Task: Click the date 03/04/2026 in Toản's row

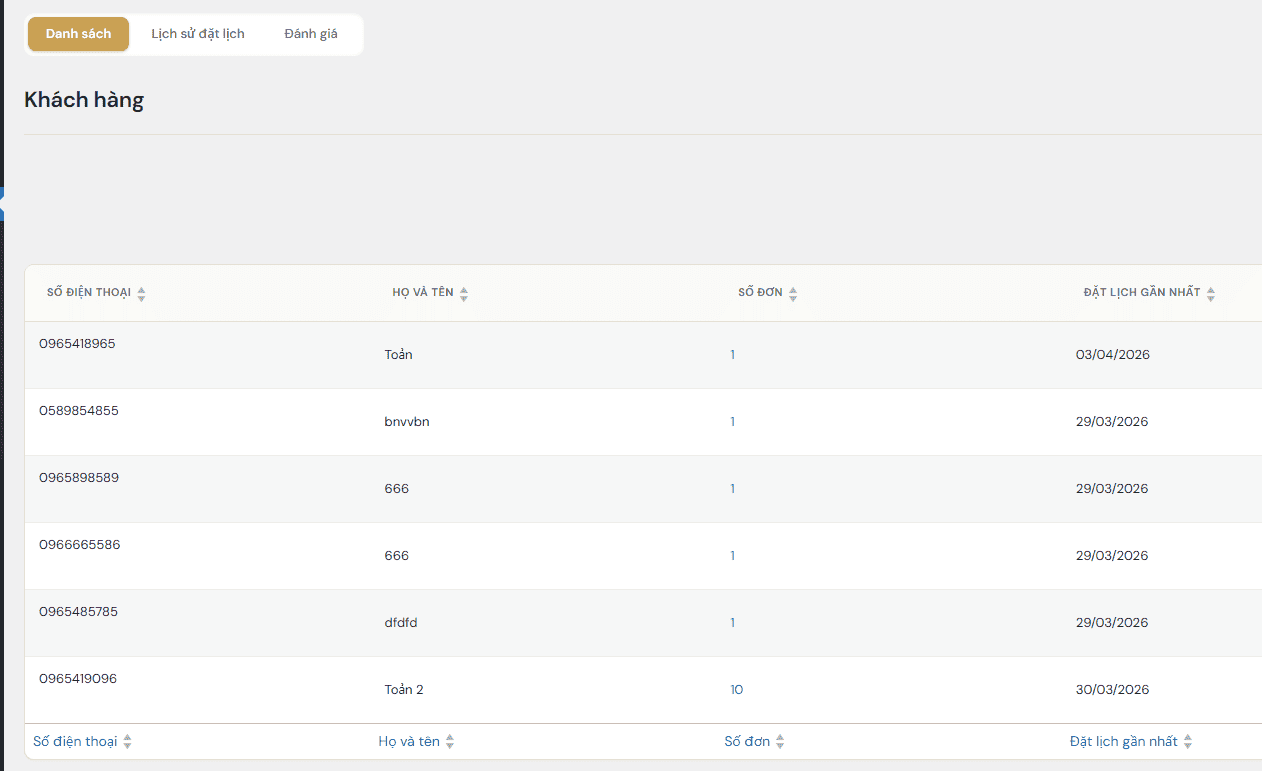Action: tap(1112, 355)
